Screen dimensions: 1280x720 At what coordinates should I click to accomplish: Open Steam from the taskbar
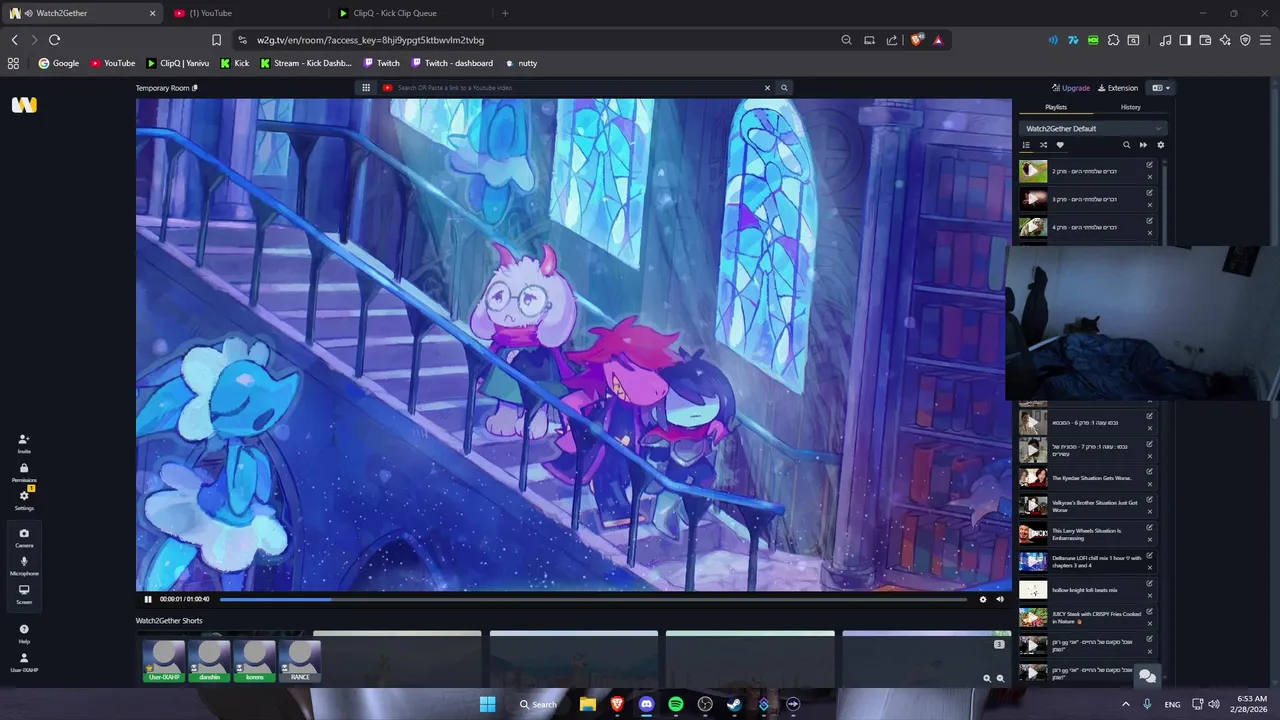pyautogui.click(x=734, y=704)
